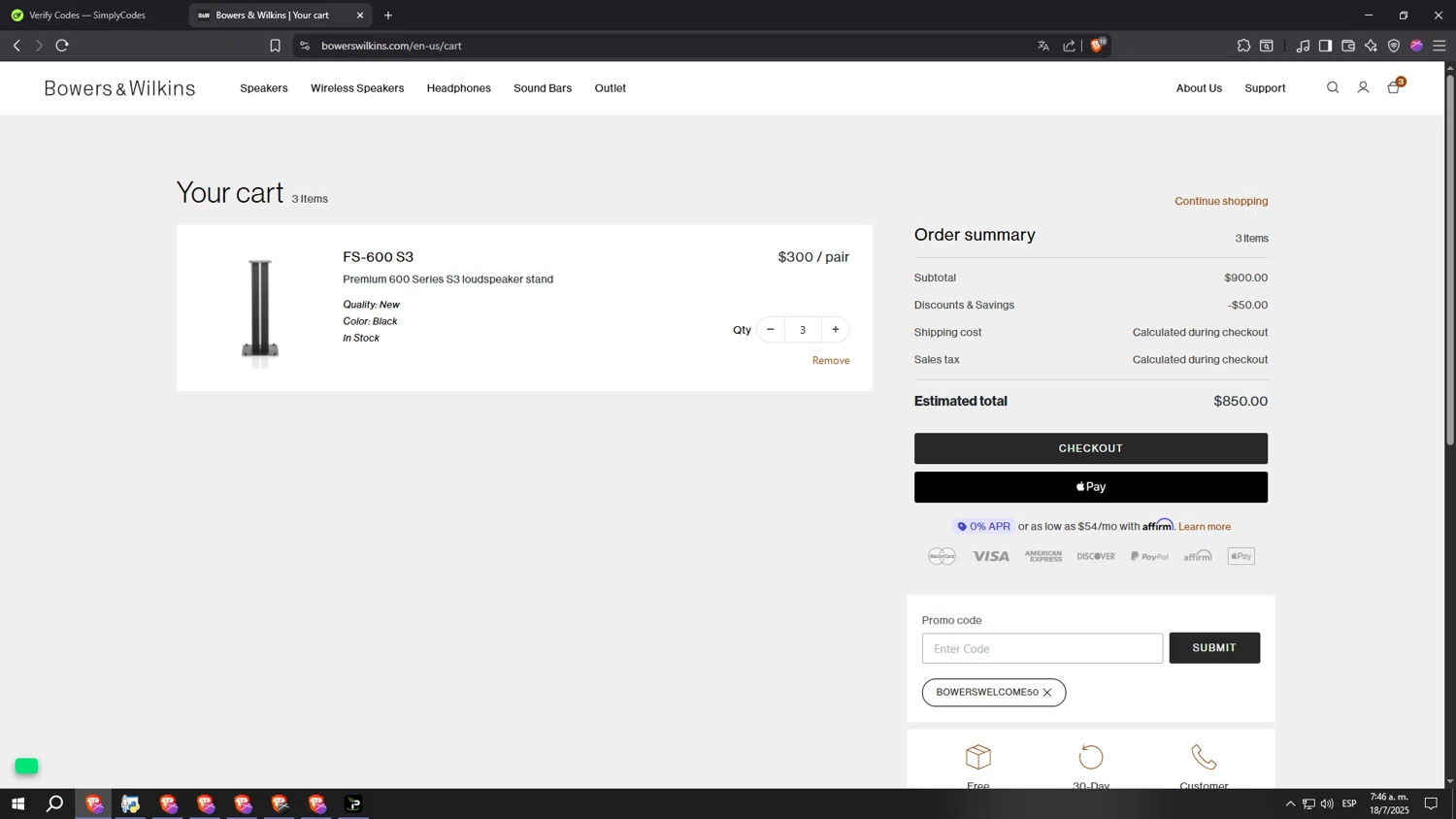The height and width of the screenshot is (819, 1456).
Task: Click the 30-Day returns icon
Action: (x=1091, y=757)
